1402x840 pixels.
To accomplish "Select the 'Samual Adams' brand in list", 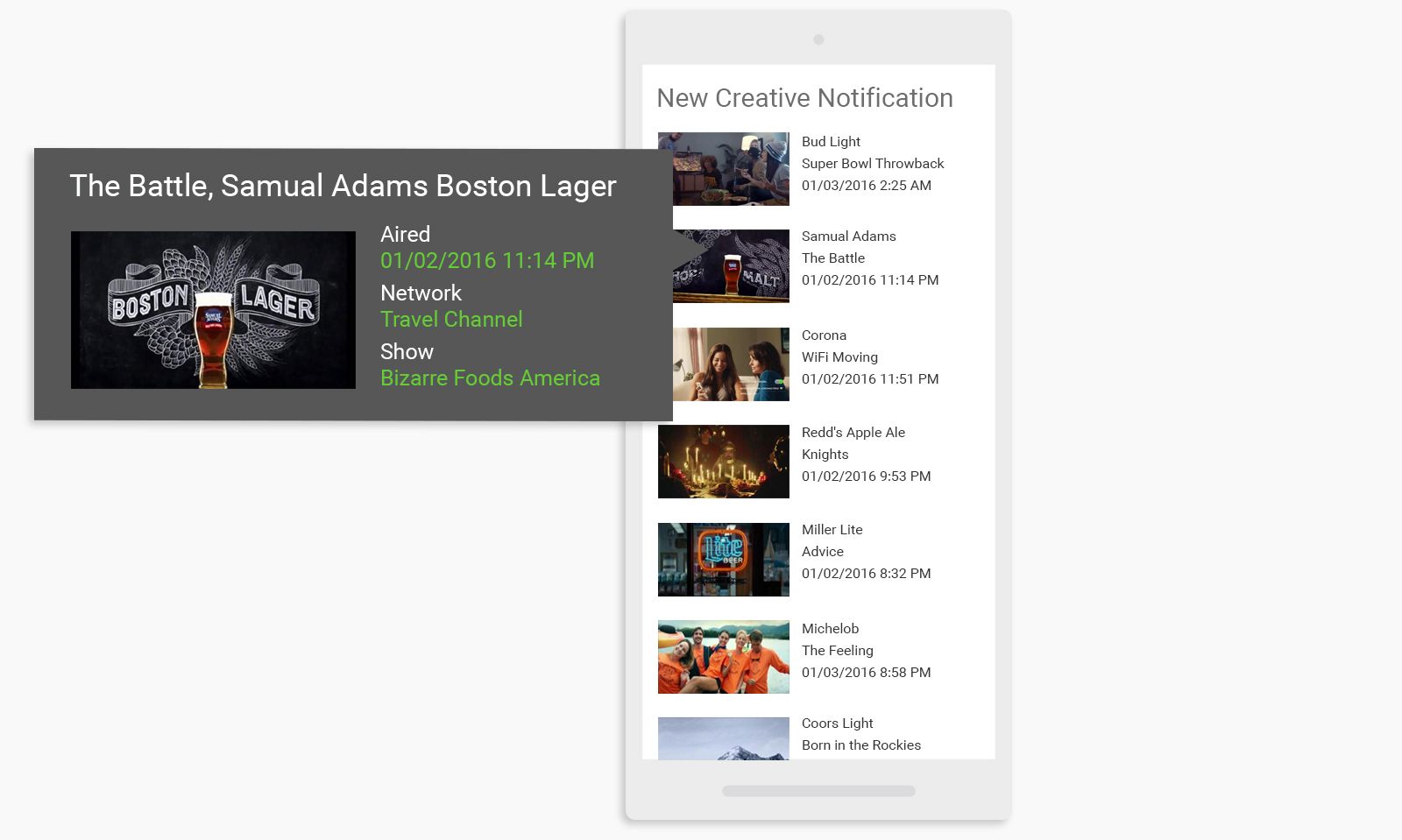I will click(x=849, y=236).
